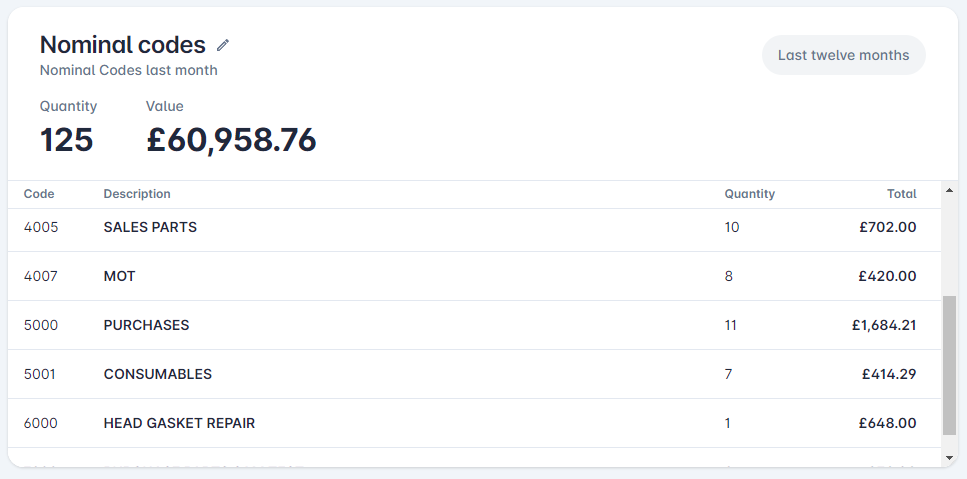This screenshot has height=479, width=967.
Task: Click code 5000 in the table
Action: point(41,325)
